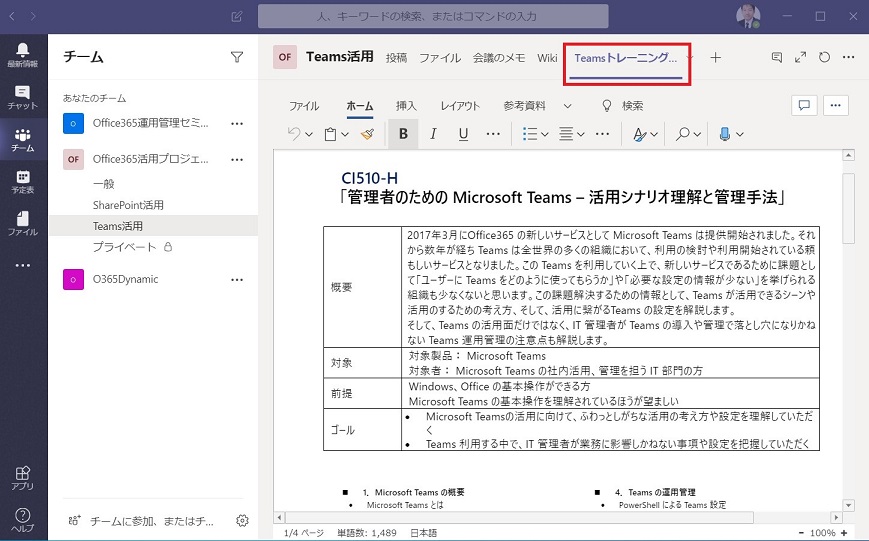The image size is (869, 541).
Task: Click the new chat compose icon
Action: point(237,16)
